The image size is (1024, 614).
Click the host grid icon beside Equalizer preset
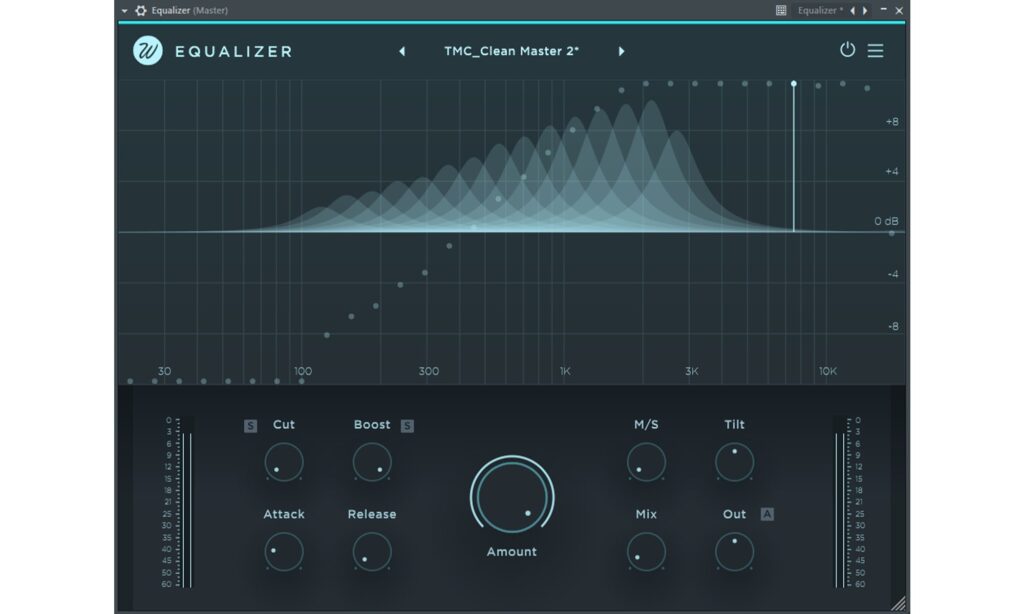(780, 10)
